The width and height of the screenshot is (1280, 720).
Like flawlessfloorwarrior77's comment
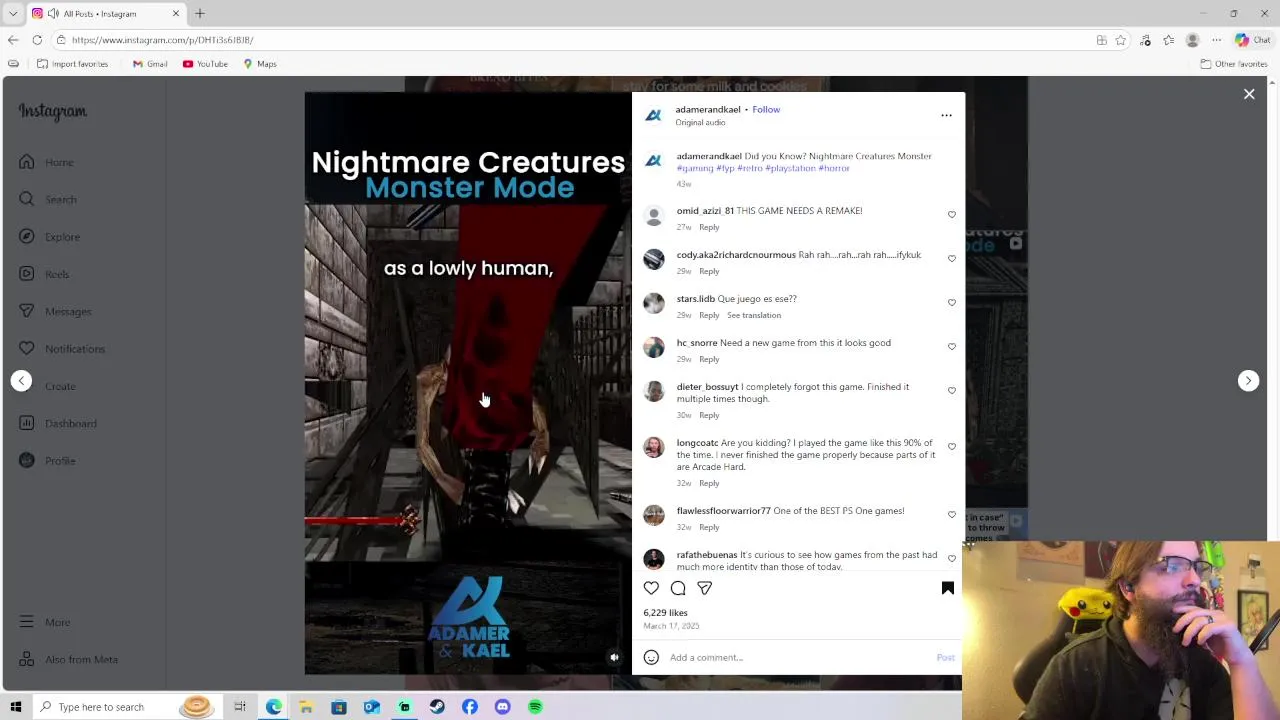(x=951, y=515)
